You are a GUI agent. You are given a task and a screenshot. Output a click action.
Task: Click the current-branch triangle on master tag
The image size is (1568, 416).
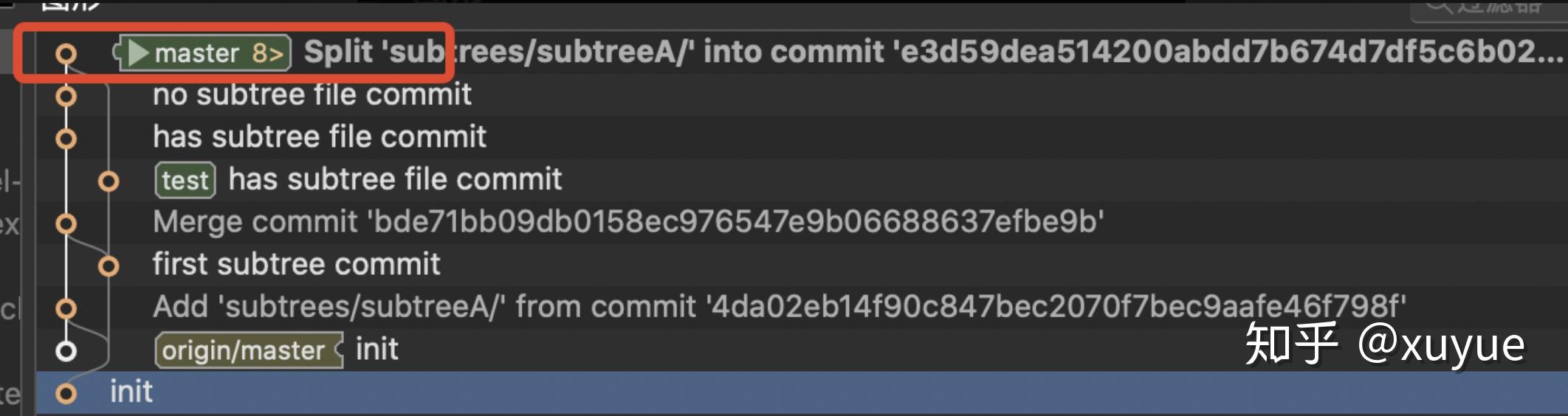point(138,53)
